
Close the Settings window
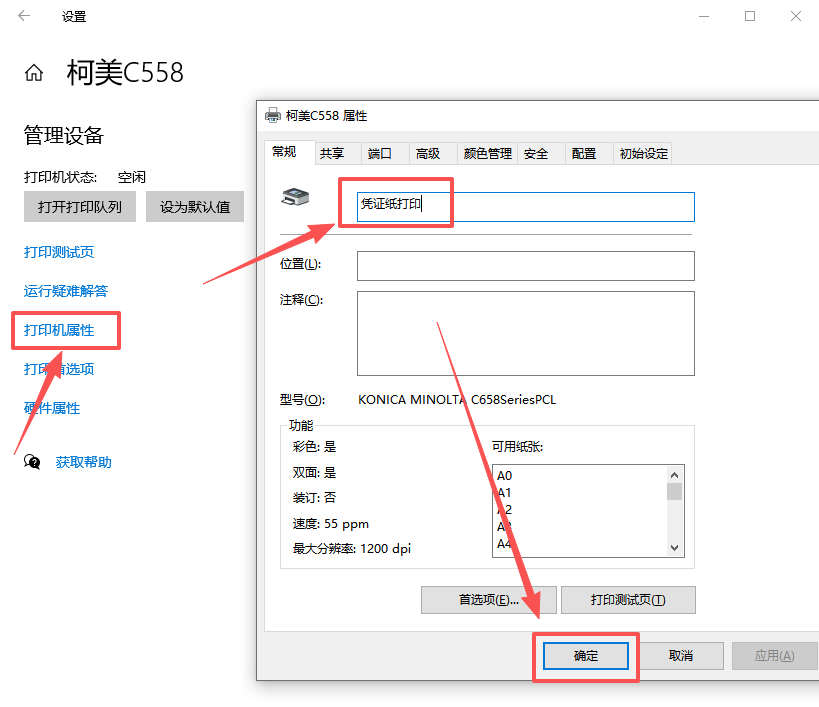pyautogui.click(x=796, y=16)
